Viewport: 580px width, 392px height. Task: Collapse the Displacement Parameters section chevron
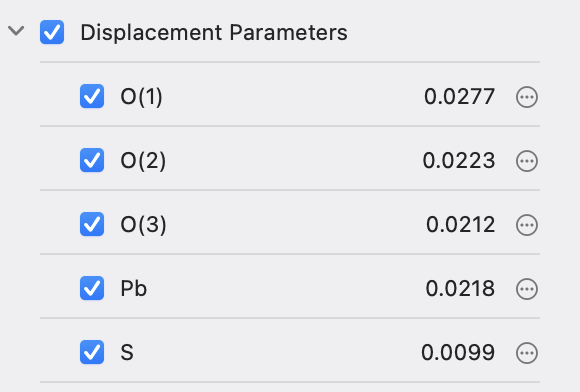click(x=16, y=31)
